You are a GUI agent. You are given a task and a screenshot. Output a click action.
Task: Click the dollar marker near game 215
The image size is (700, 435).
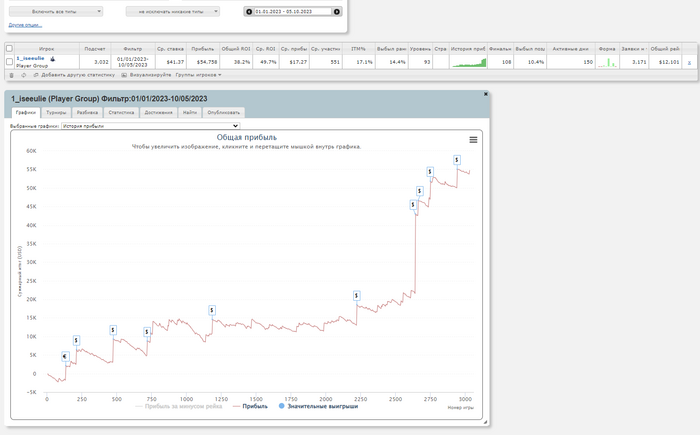76,340
